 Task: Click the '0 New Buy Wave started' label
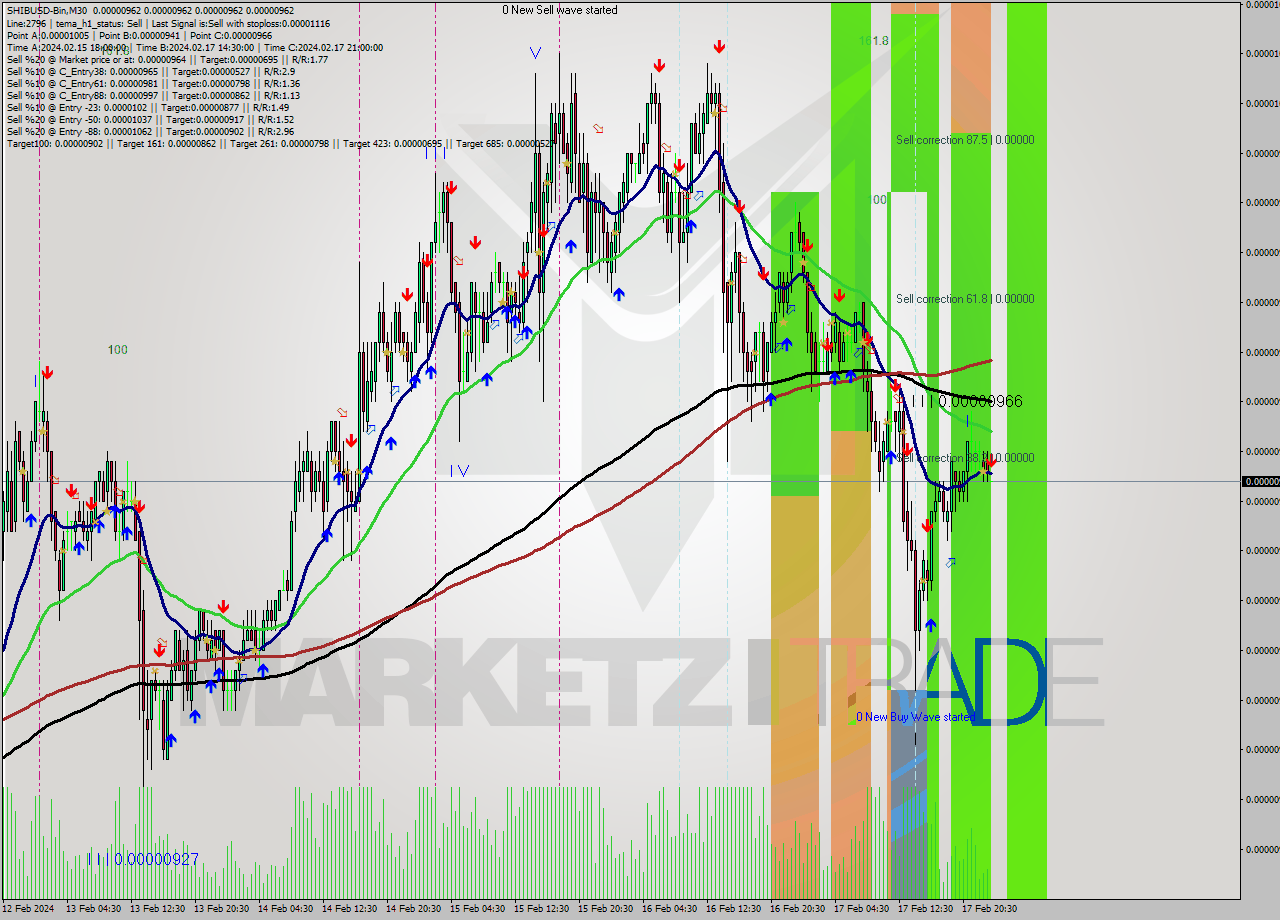(916, 717)
